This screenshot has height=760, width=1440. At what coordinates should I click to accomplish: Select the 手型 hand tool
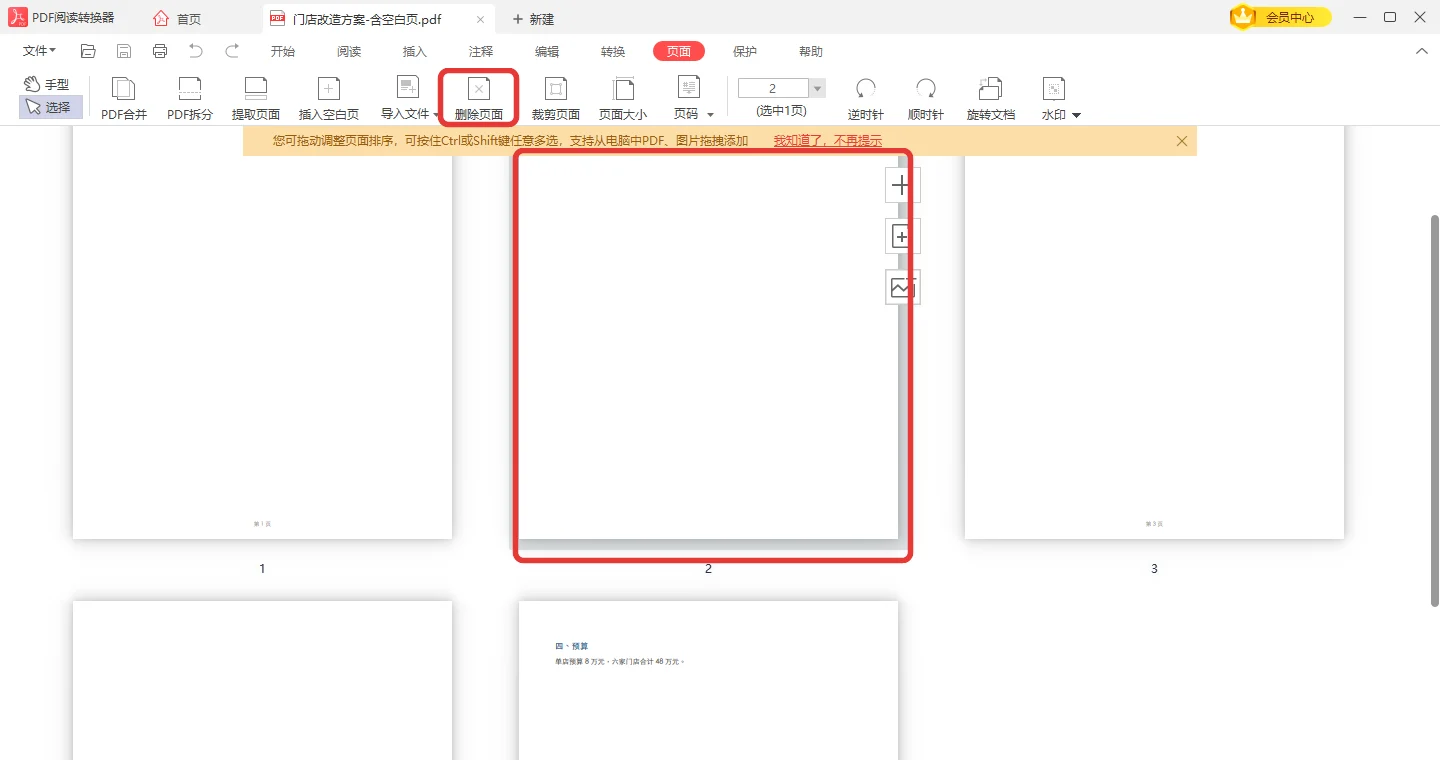click(47, 85)
